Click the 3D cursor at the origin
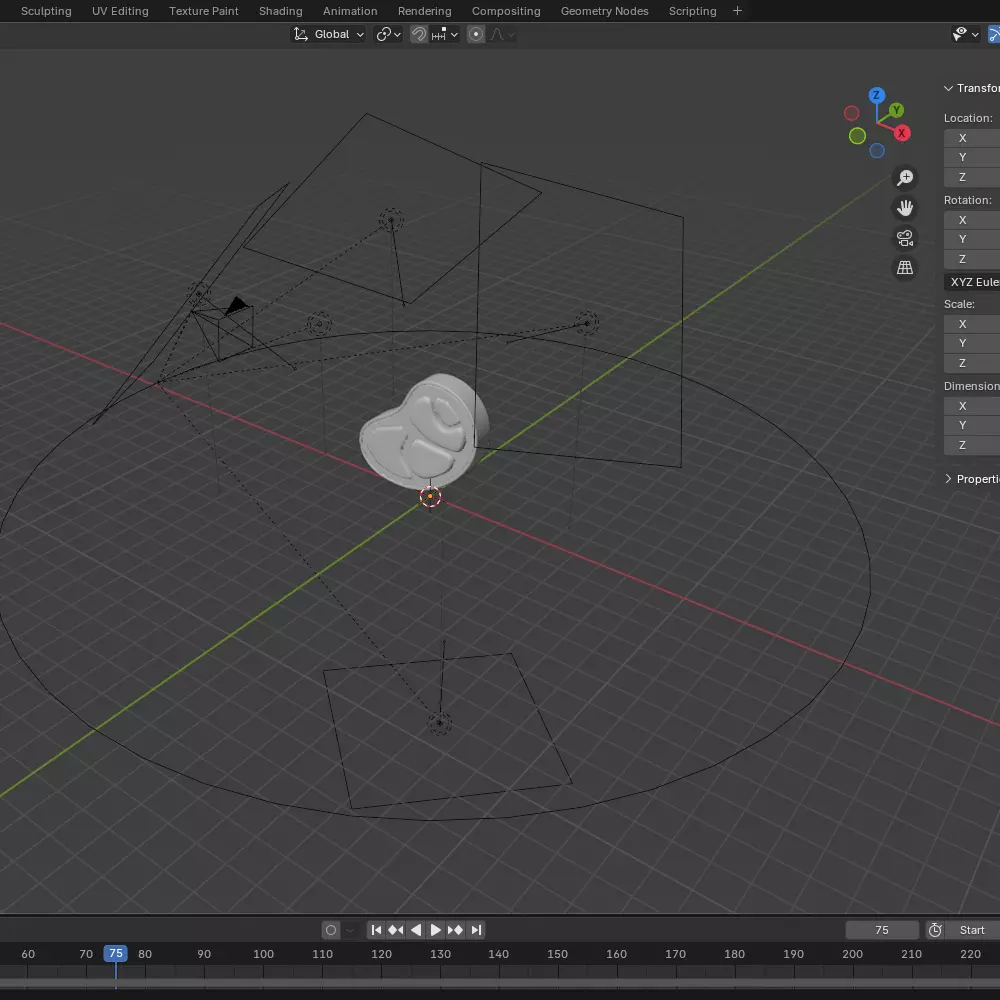 point(430,496)
